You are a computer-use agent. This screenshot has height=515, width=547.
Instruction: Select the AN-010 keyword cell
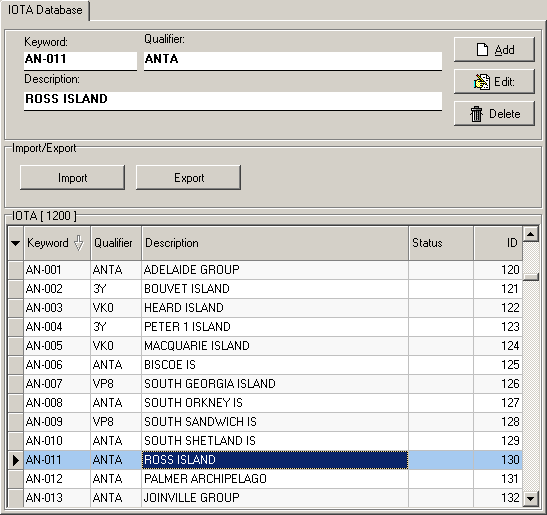(57, 441)
